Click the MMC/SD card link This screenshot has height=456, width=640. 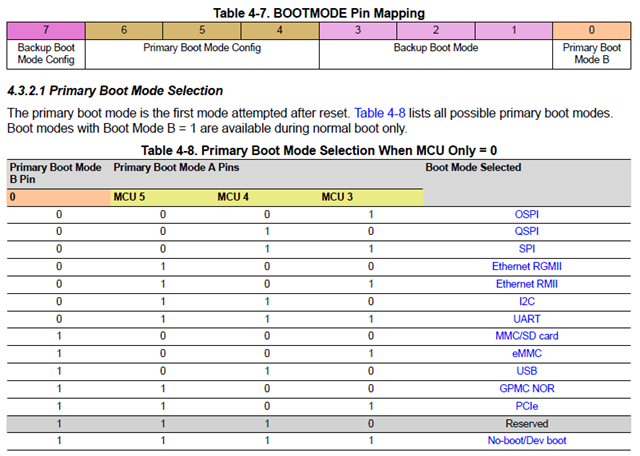524,336
